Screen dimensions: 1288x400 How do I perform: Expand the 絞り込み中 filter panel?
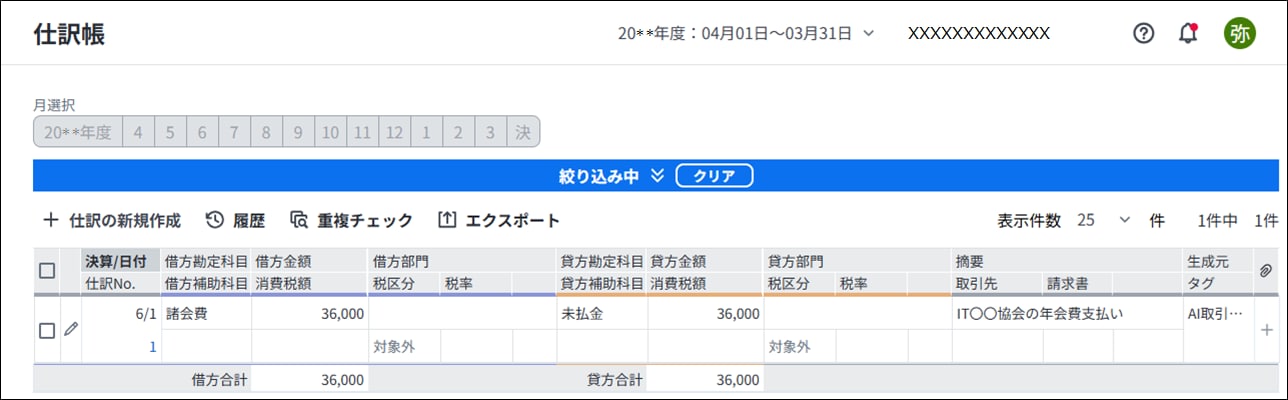[x=612, y=176]
